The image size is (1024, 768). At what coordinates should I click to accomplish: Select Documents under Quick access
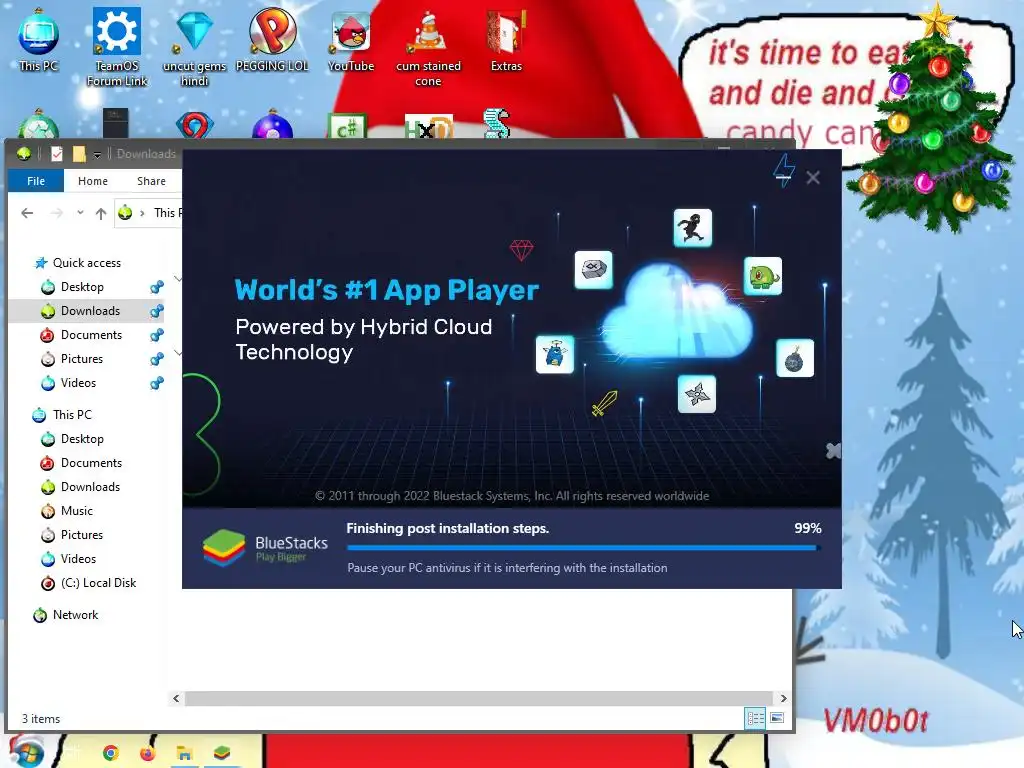[91, 335]
